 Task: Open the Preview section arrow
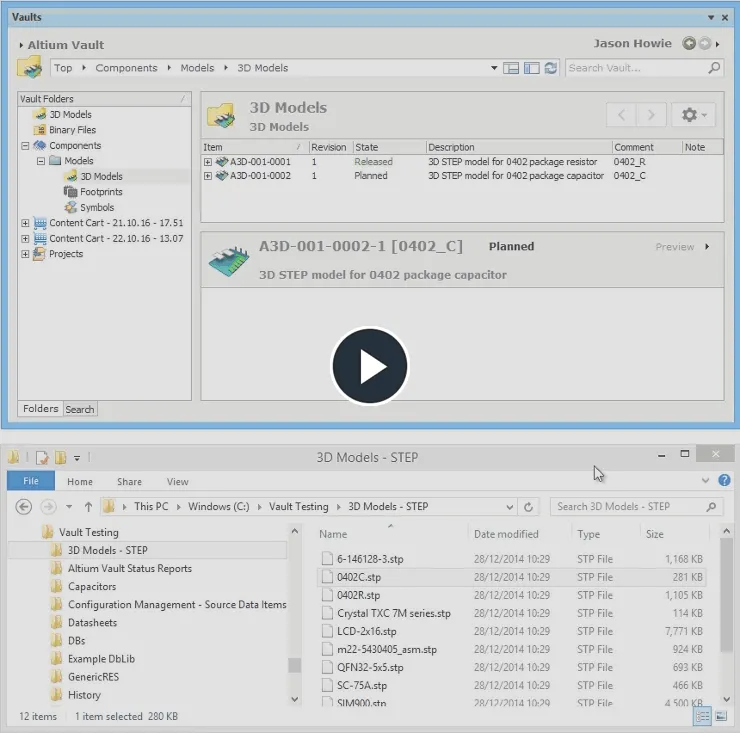point(707,246)
